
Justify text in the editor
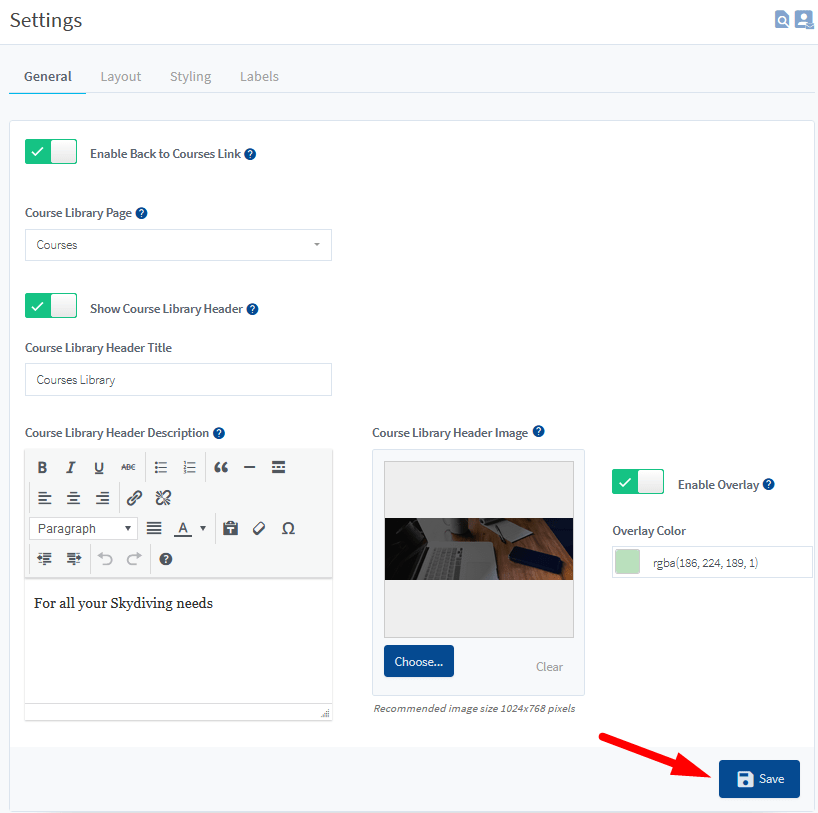click(154, 529)
